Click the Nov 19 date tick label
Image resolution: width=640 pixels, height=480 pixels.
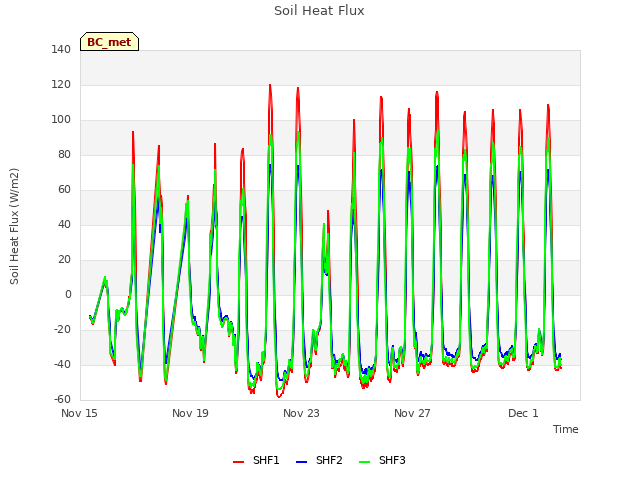coord(190,413)
